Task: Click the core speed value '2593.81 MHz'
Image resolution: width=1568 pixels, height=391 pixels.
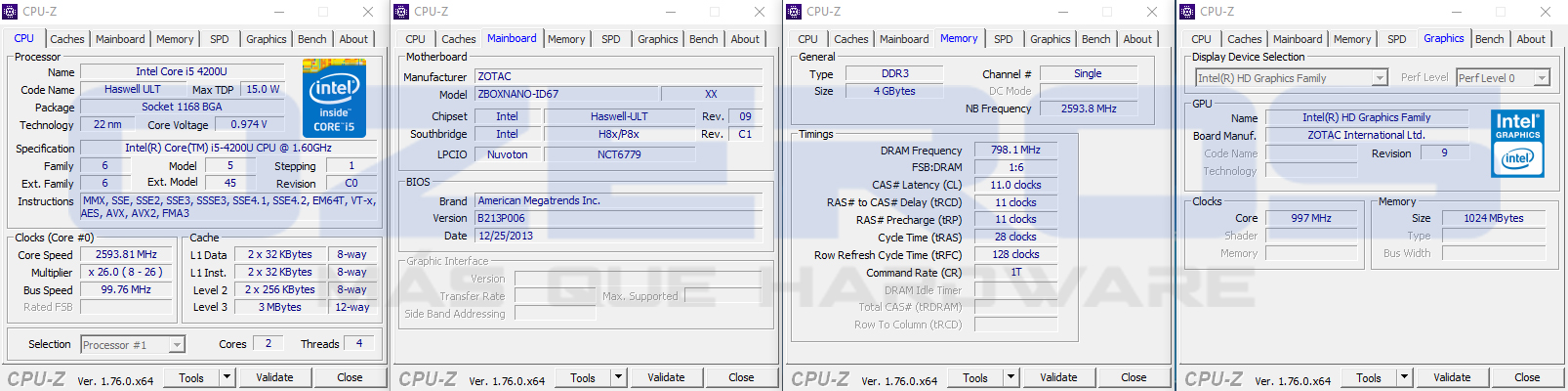Action: (126, 254)
